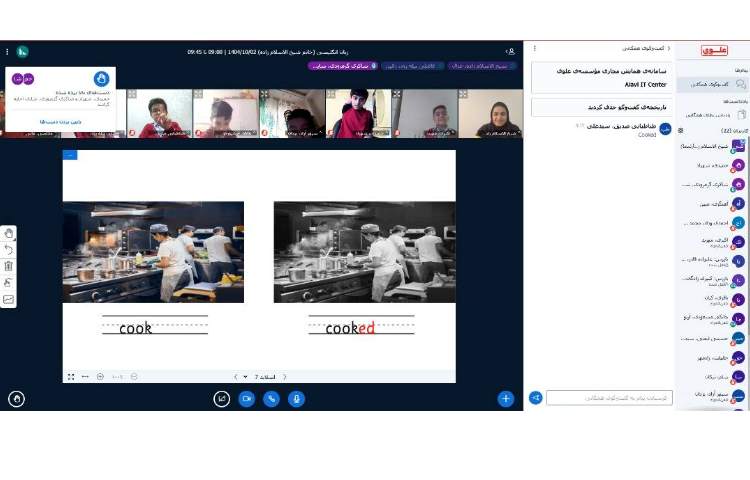Click the whiteboard trash delete icon

point(9,266)
